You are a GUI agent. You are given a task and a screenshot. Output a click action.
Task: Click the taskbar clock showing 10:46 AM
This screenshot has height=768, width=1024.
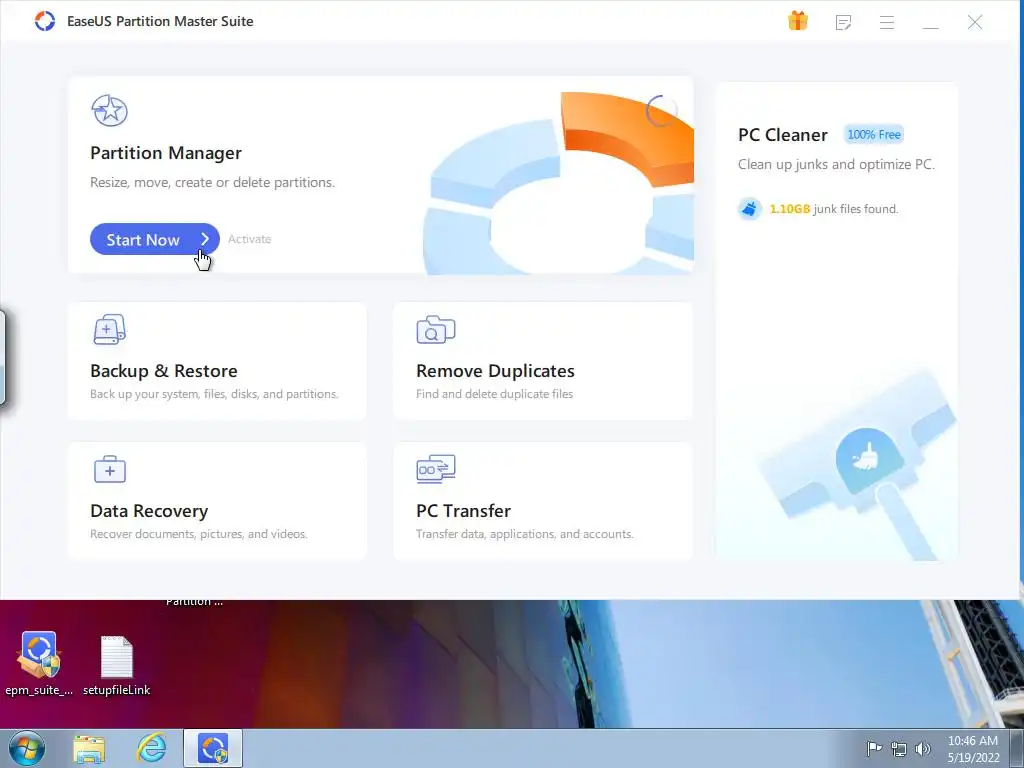coord(973,748)
